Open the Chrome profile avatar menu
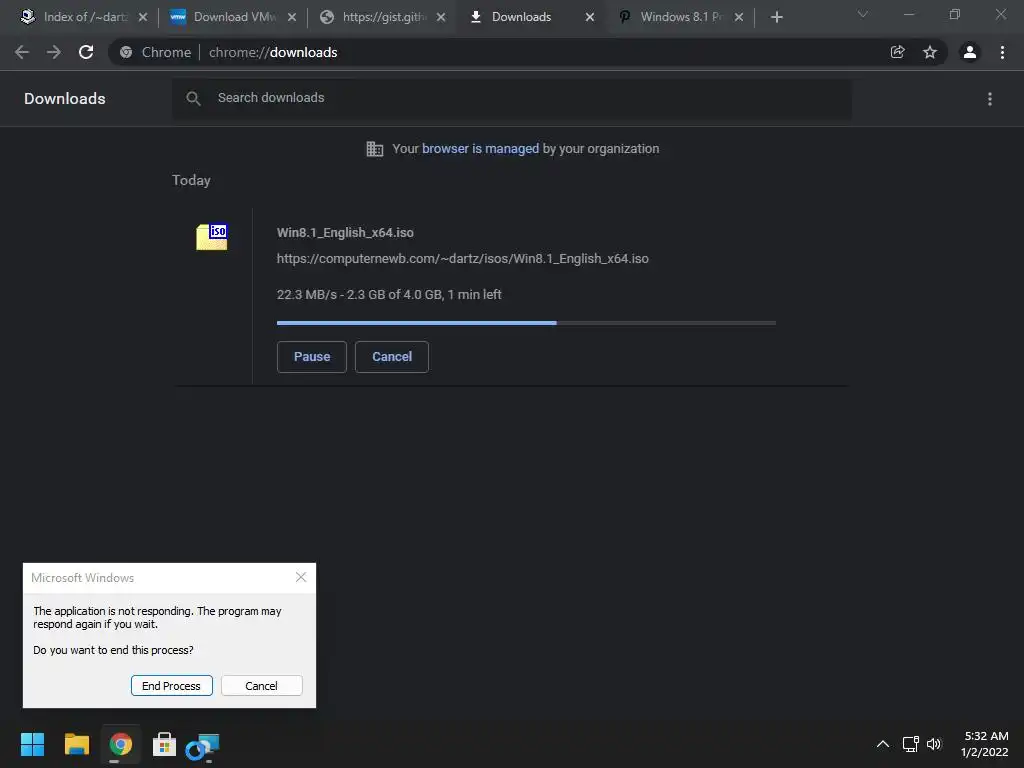 [x=970, y=52]
